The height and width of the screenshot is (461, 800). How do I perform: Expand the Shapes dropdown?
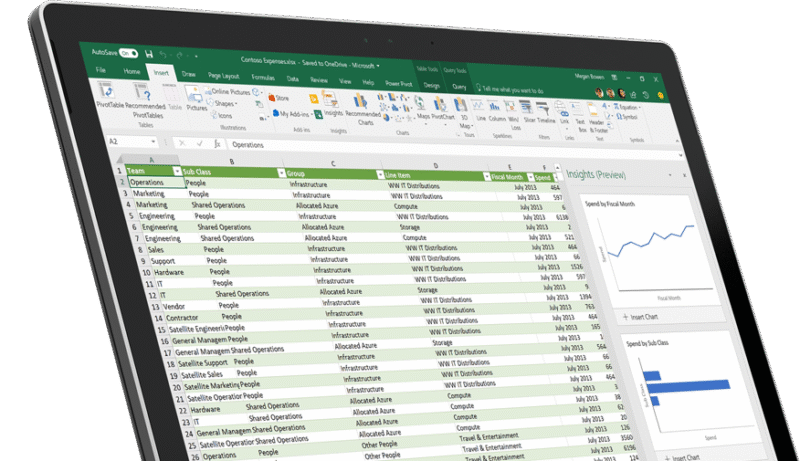click(x=225, y=103)
